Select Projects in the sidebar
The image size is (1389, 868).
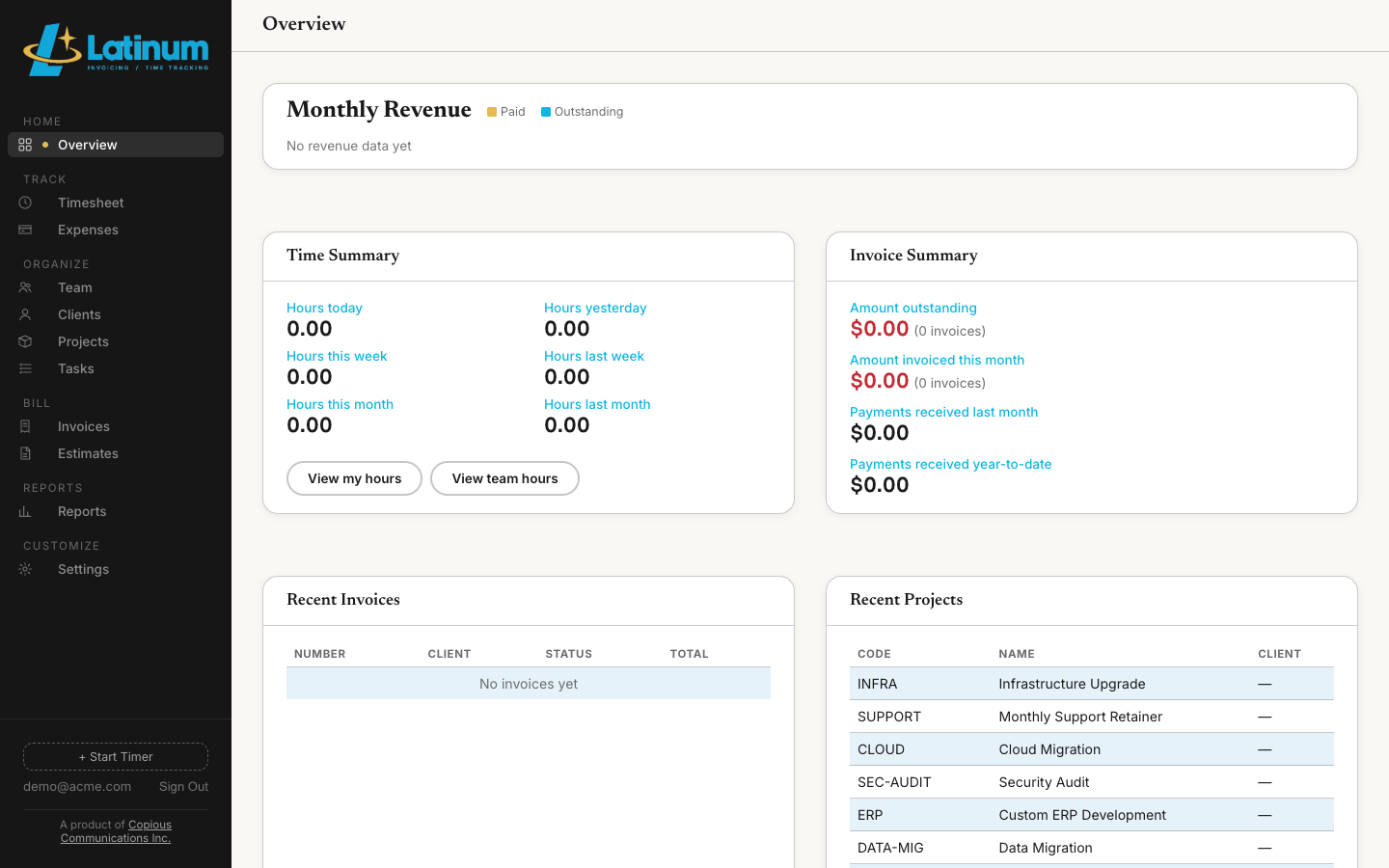(116, 341)
